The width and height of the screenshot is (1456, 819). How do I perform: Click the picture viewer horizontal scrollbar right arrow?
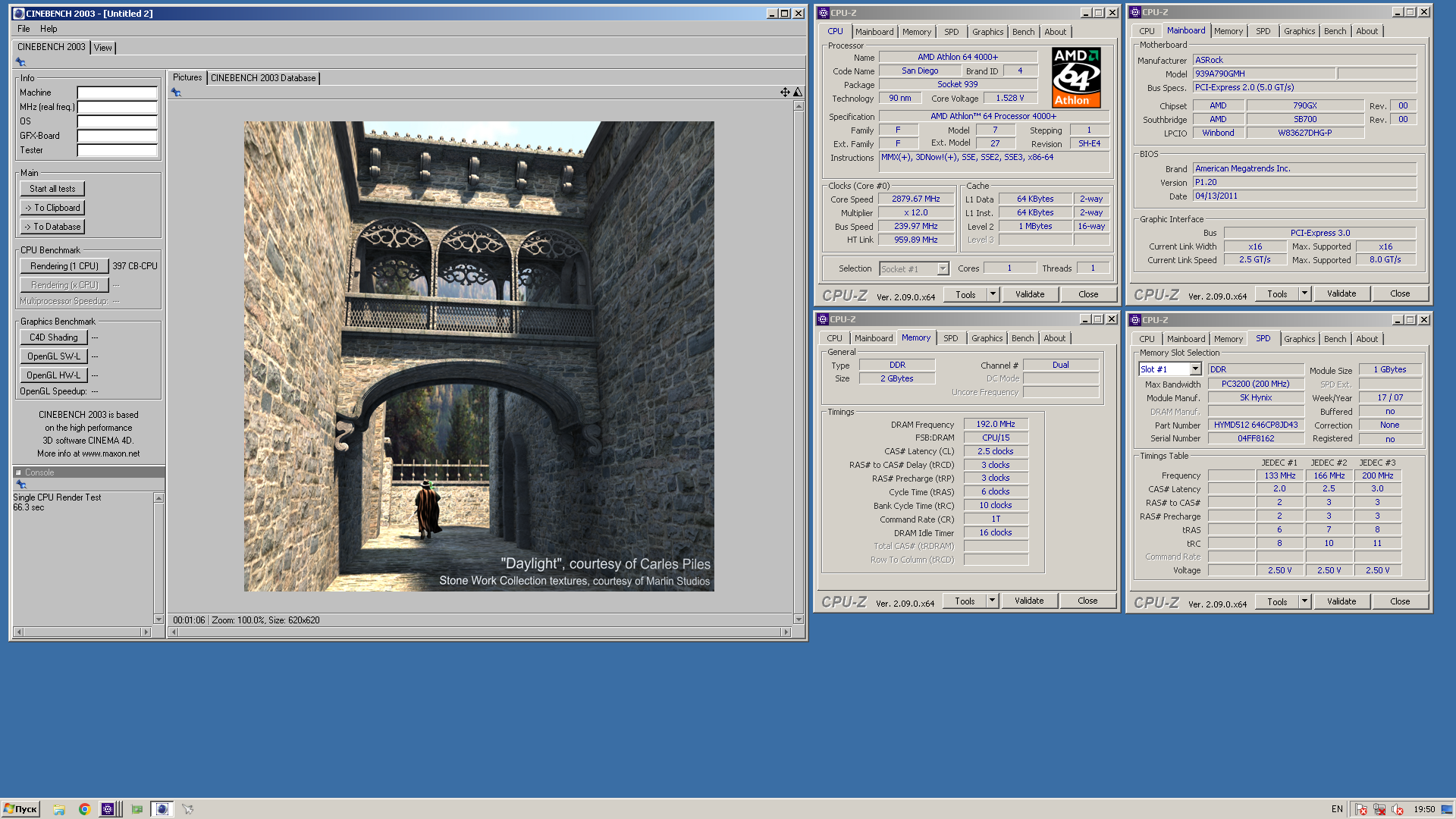click(786, 632)
